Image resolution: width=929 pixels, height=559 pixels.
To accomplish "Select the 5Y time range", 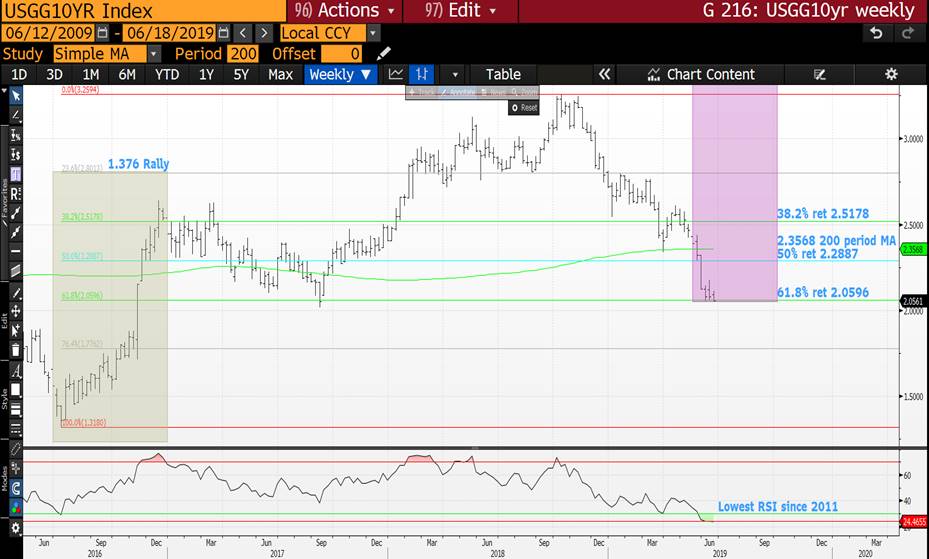I will (241, 75).
